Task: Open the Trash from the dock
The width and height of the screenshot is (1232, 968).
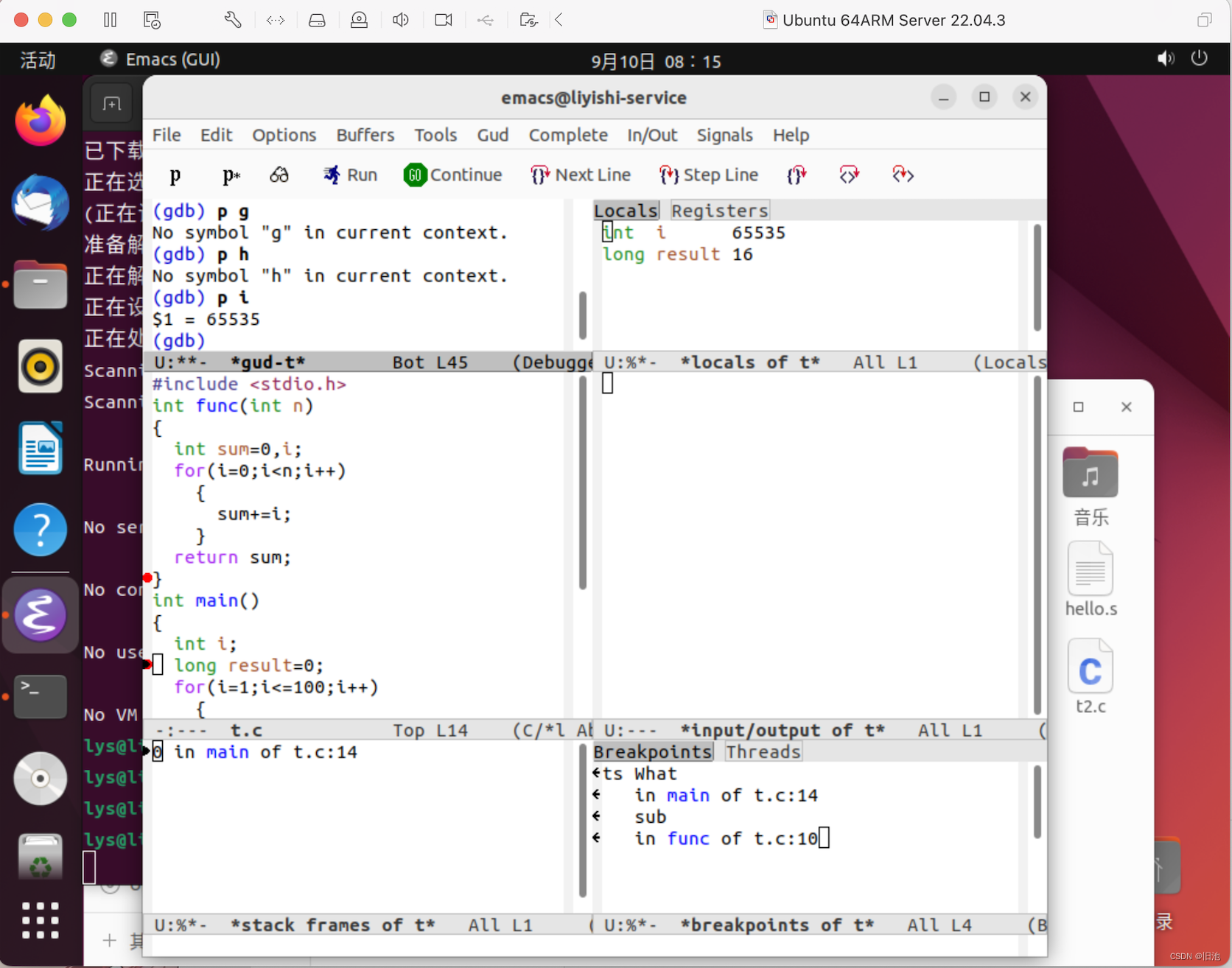Action: [x=41, y=857]
